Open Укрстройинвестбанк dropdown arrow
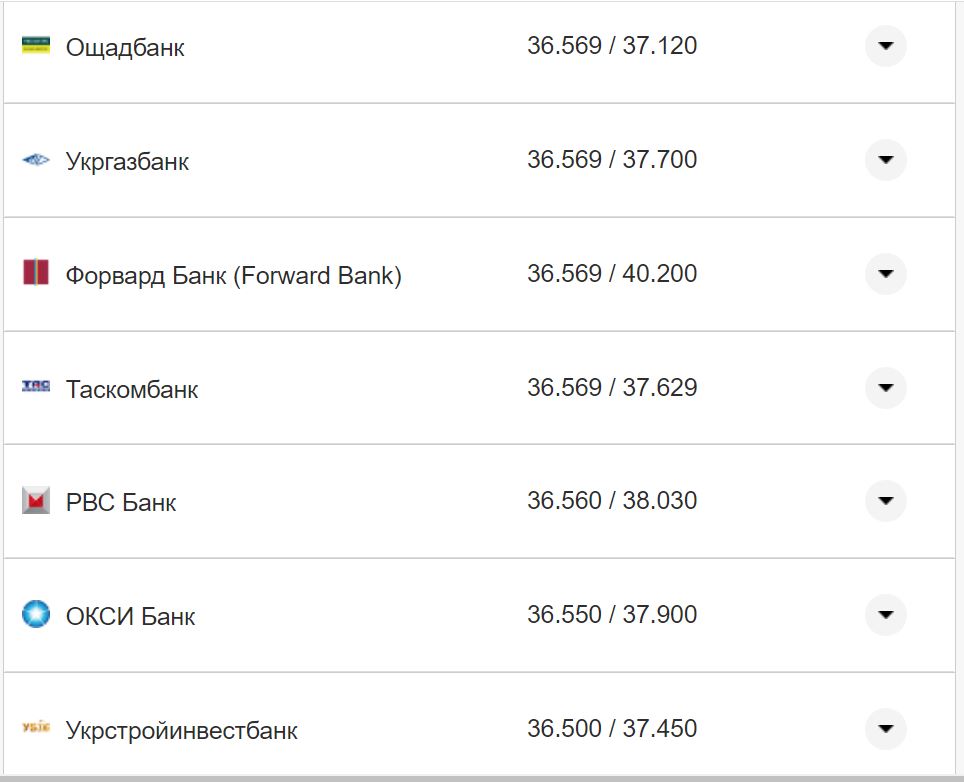964x782 pixels. [885, 729]
